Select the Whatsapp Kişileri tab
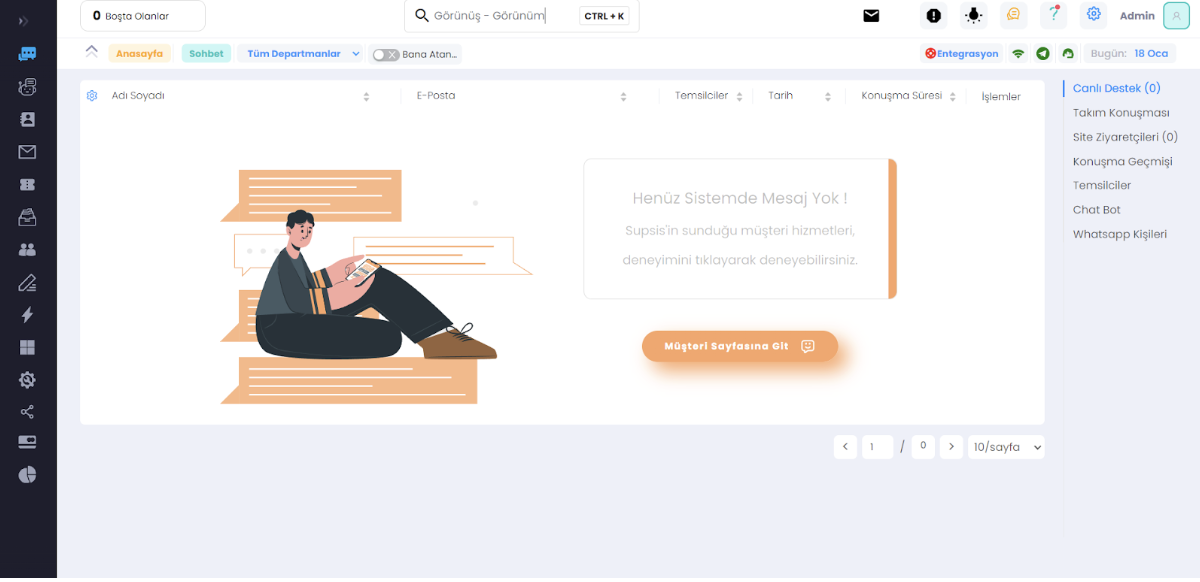 [x=1119, y=234]
